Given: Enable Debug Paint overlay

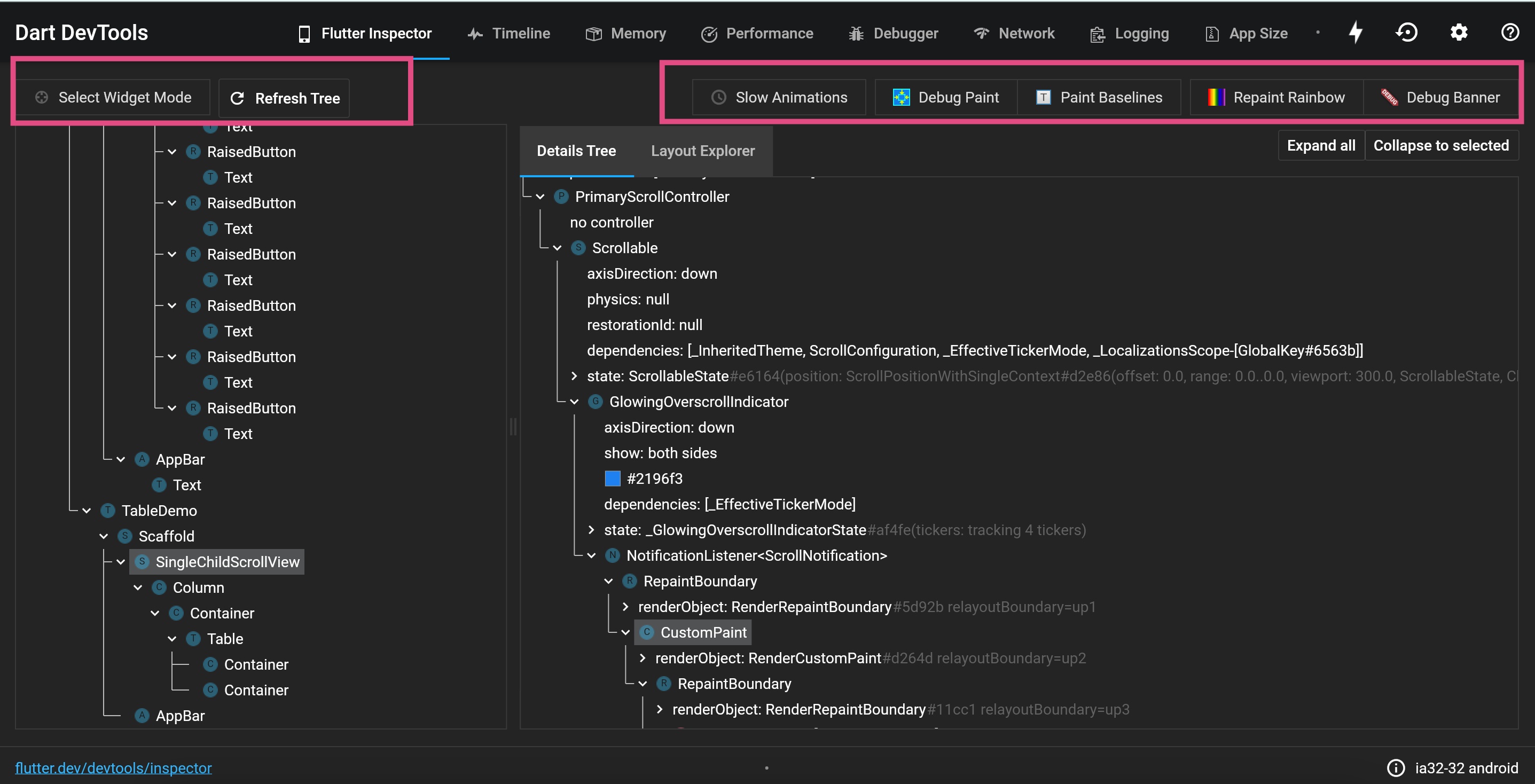Looking at the screenshot, I should pyautogui.click(x=946, y=97).
